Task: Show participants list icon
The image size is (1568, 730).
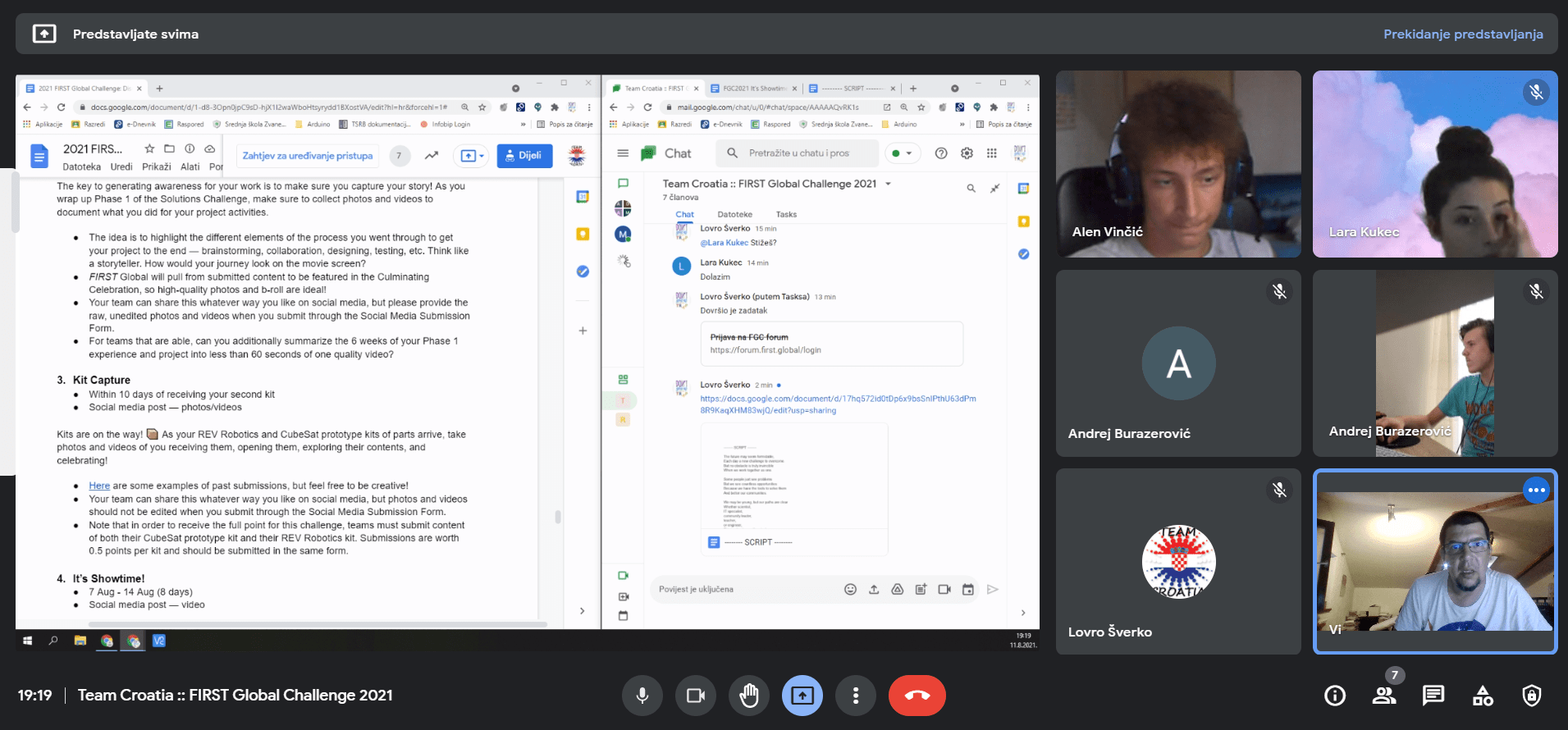Action: pyautogui.click(x=1384, y=696)
